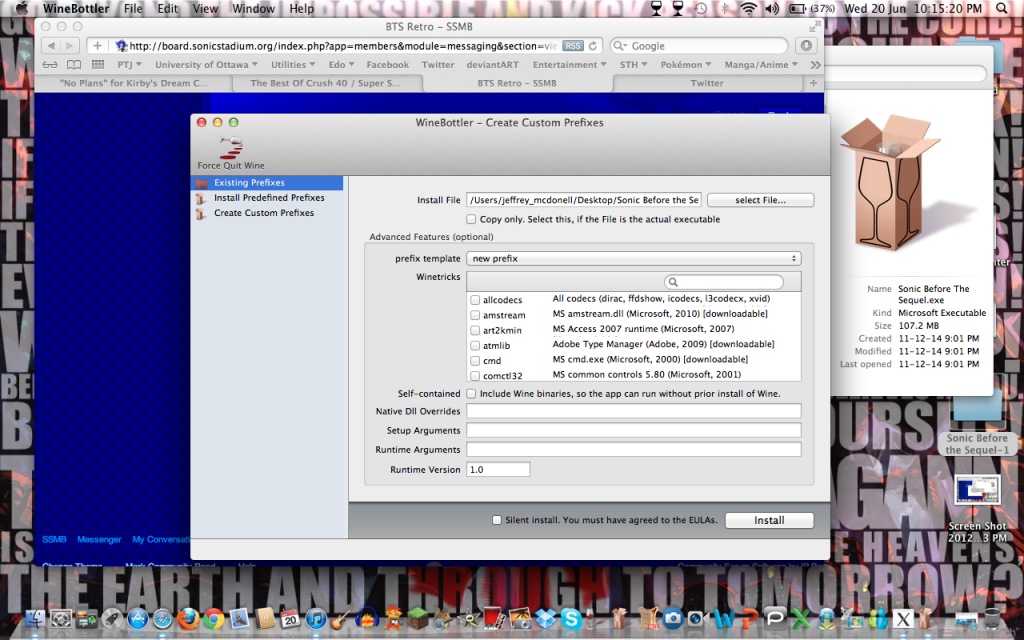The height and width of the screenshot is (640, 1024).
Task: Open Google Chrome from the Dock
Action: (x=214, y=618)
